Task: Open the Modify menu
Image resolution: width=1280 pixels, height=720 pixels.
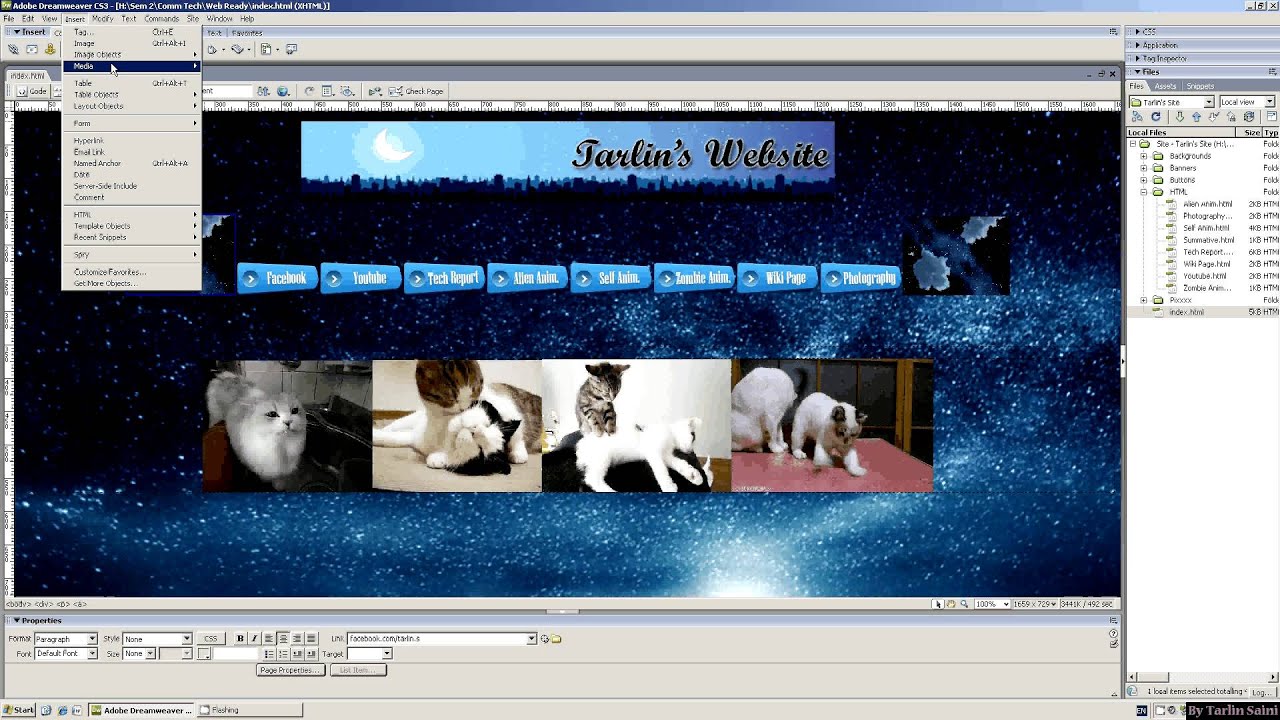Action: pos(102,19)
